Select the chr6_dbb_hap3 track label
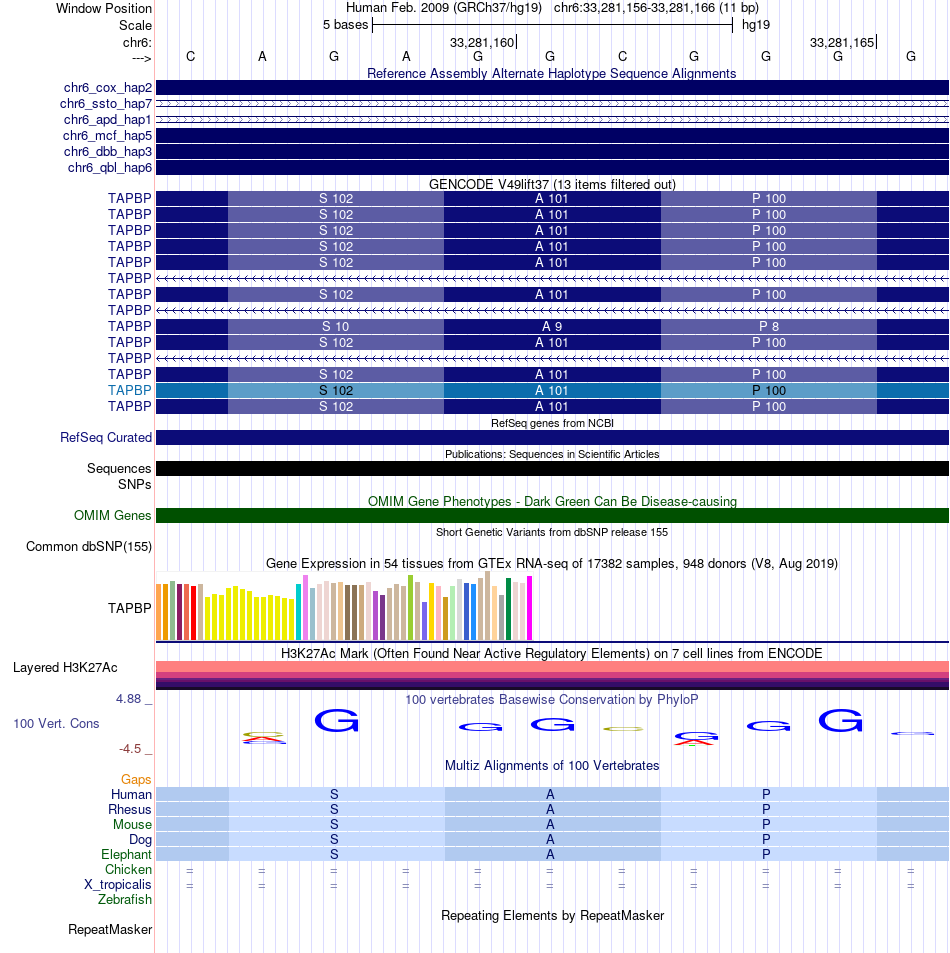950x953 pixels. (x=108, y=151)
